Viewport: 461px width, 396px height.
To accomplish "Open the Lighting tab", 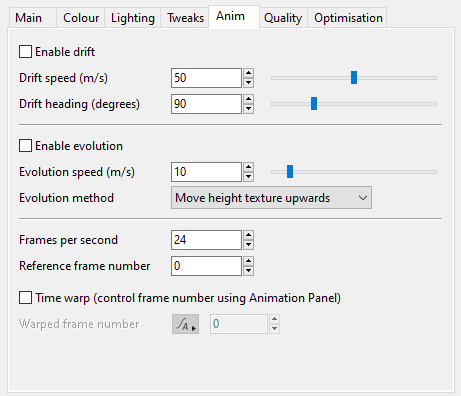I will tap(133, 18).
